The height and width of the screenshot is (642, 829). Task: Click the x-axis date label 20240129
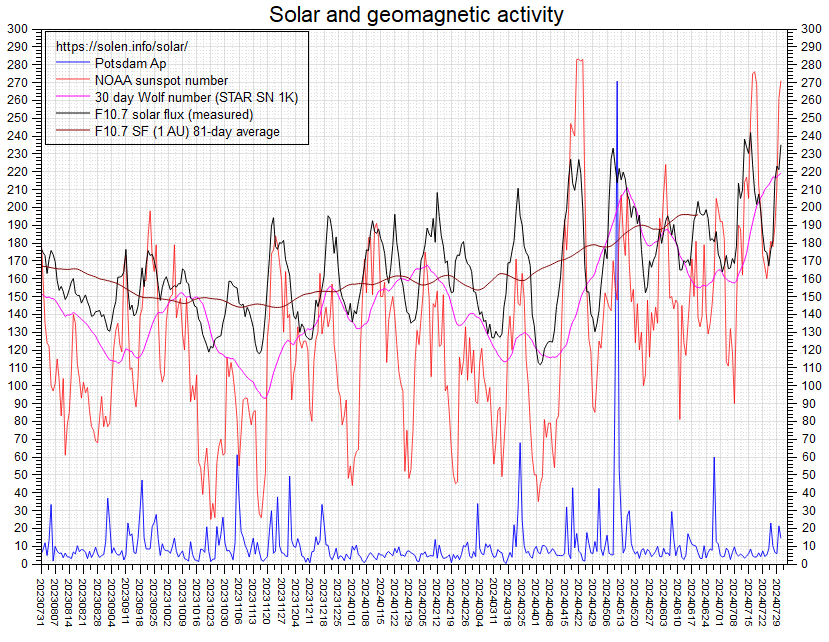(408, 602)
